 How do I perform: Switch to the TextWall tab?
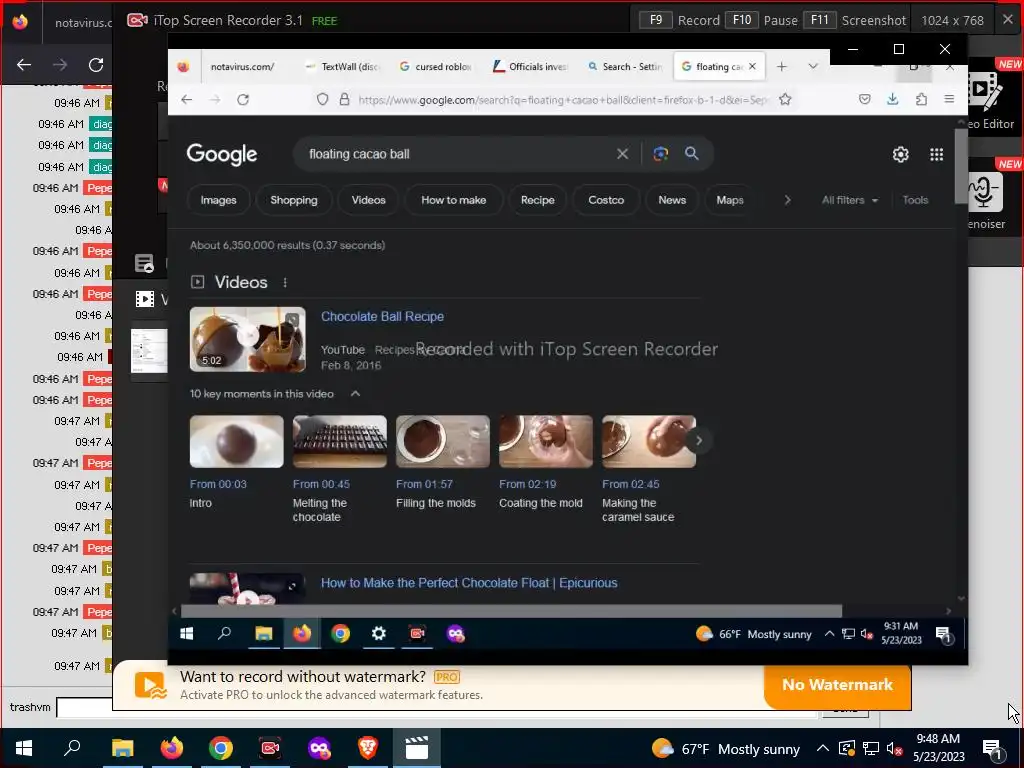pyautogui.click(x=342, y=67)
